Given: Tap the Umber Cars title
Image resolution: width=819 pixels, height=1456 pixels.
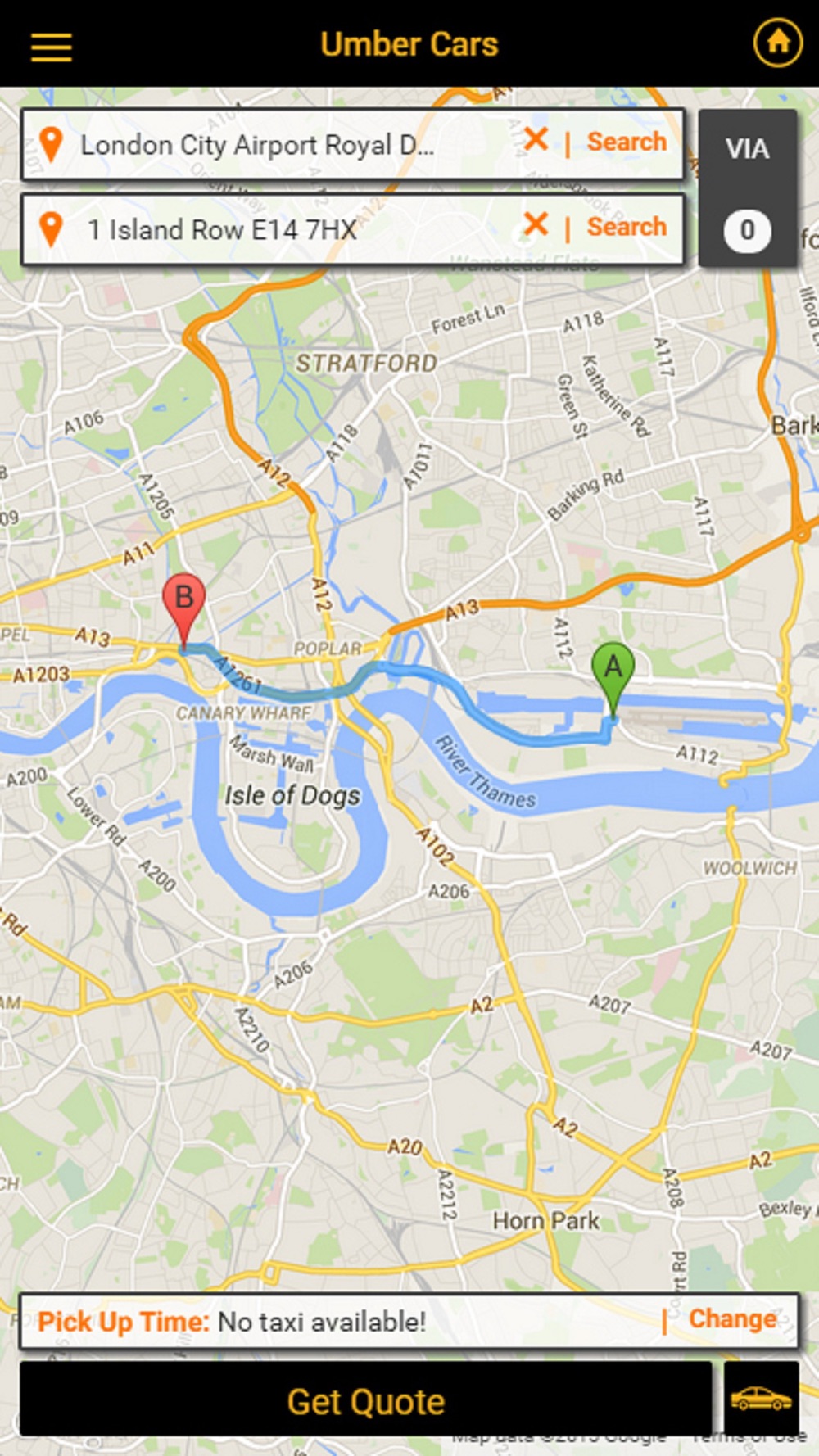Looking at the screenshot, I should (409, 44).
